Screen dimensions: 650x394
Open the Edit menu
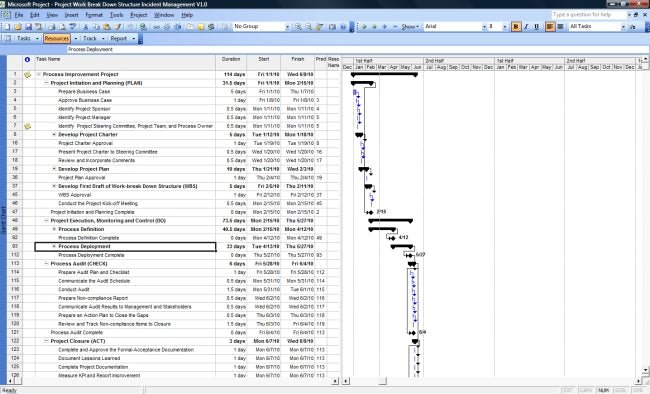point(35,15)
